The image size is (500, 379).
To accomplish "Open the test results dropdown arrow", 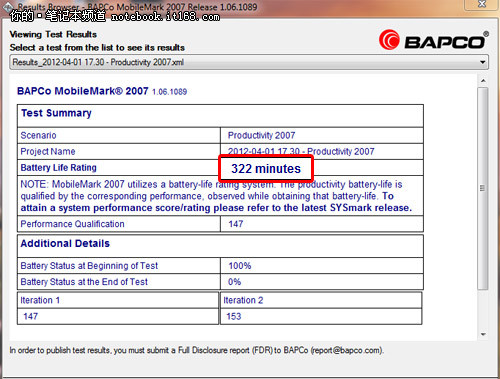I will click(482, 62).
